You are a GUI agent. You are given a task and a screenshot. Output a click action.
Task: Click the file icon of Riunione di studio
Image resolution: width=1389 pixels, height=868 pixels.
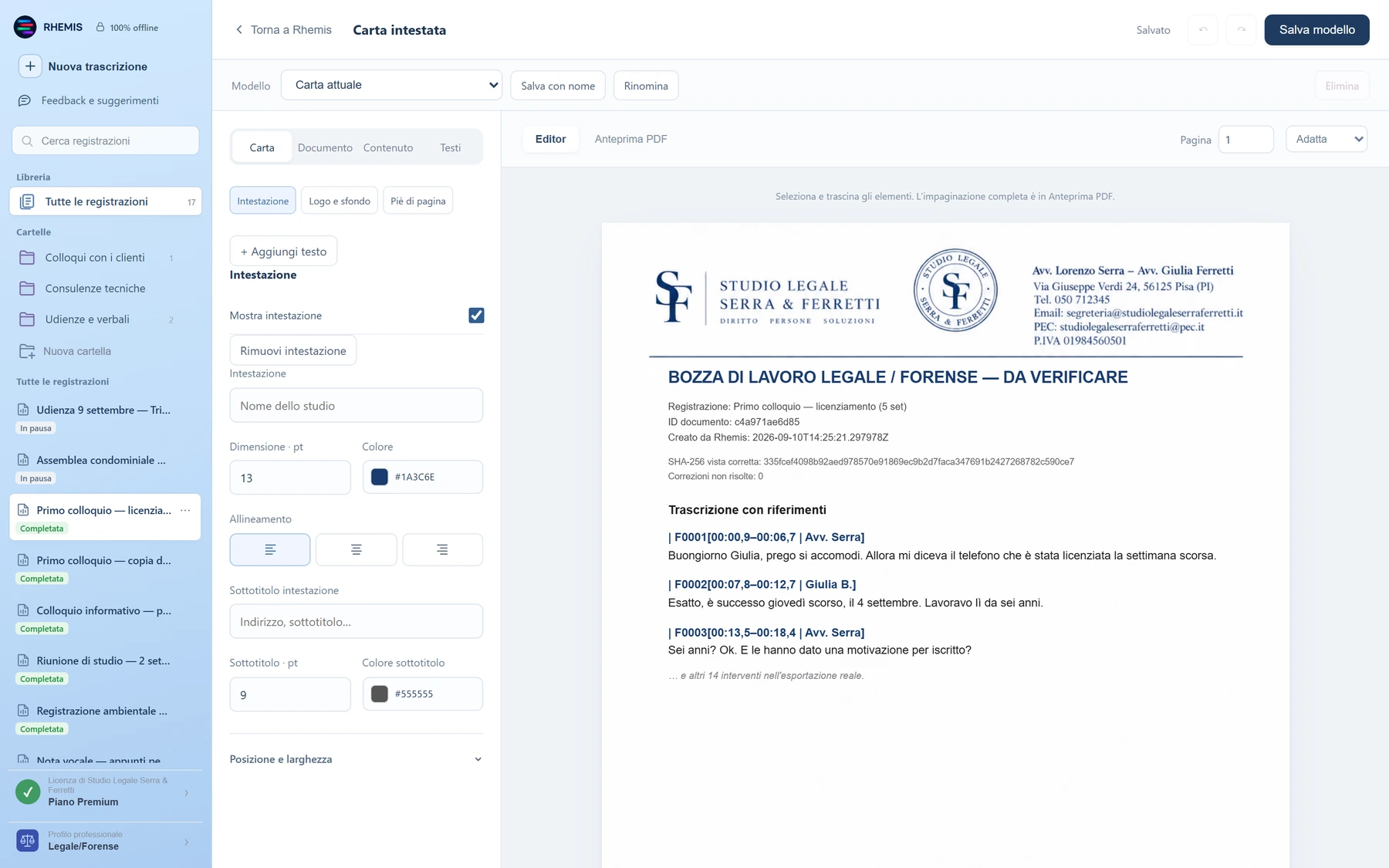pyautogui.click(x=23, y=660)
